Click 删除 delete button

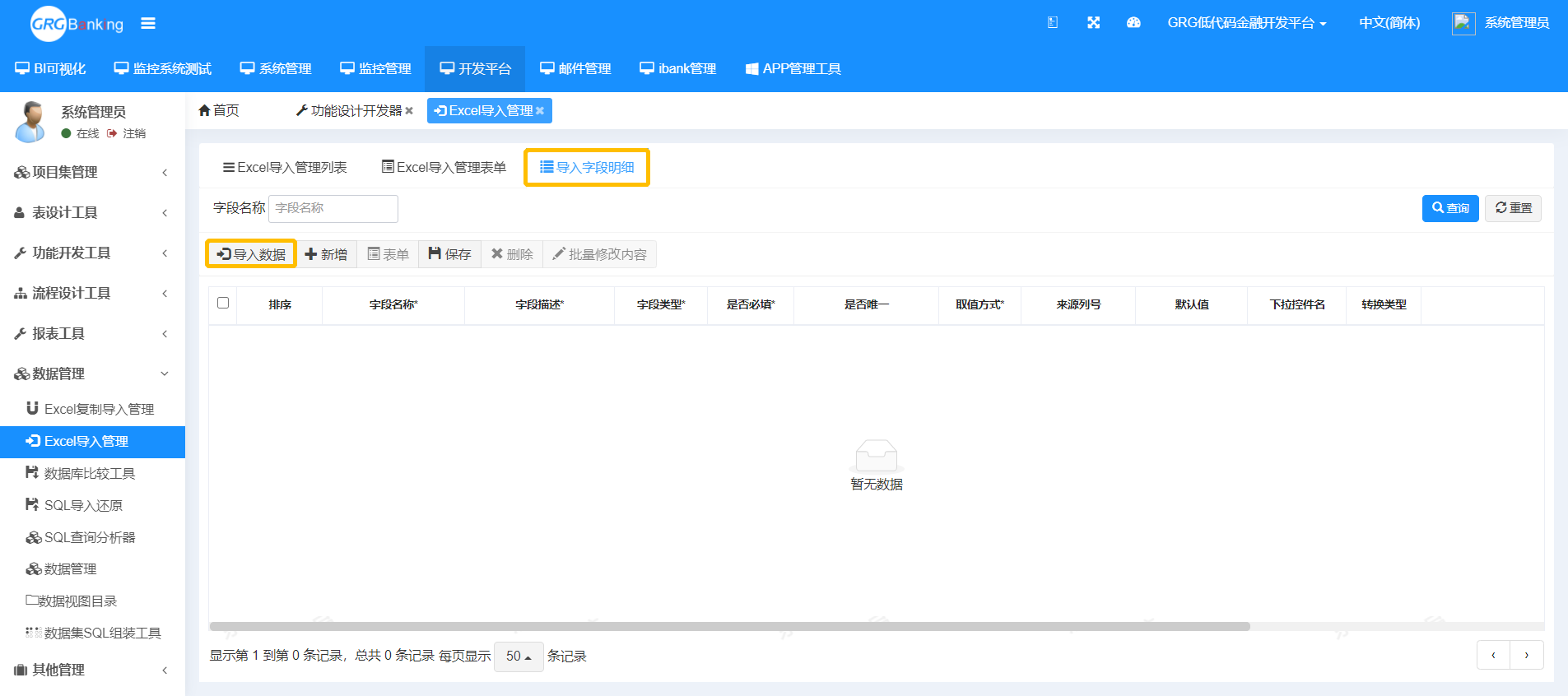pyautogui.click(x=512, y=254)
